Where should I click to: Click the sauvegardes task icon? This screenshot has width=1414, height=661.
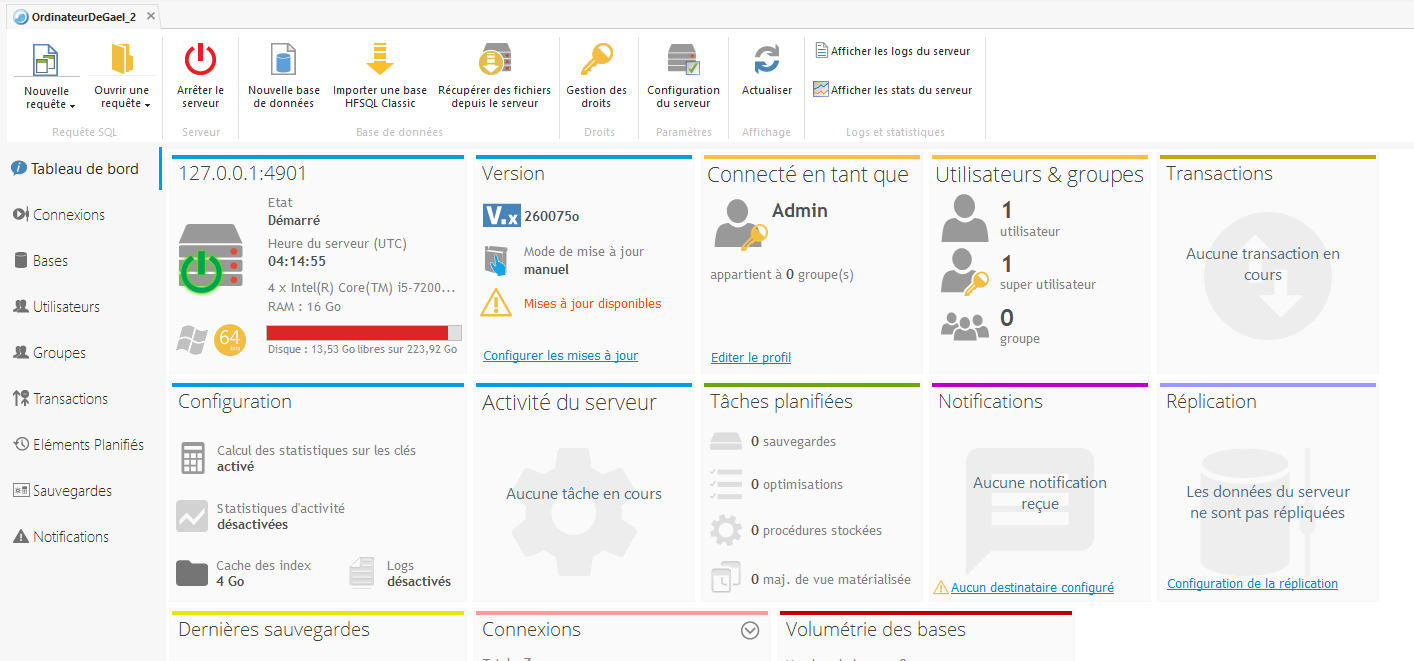(726, 441)
